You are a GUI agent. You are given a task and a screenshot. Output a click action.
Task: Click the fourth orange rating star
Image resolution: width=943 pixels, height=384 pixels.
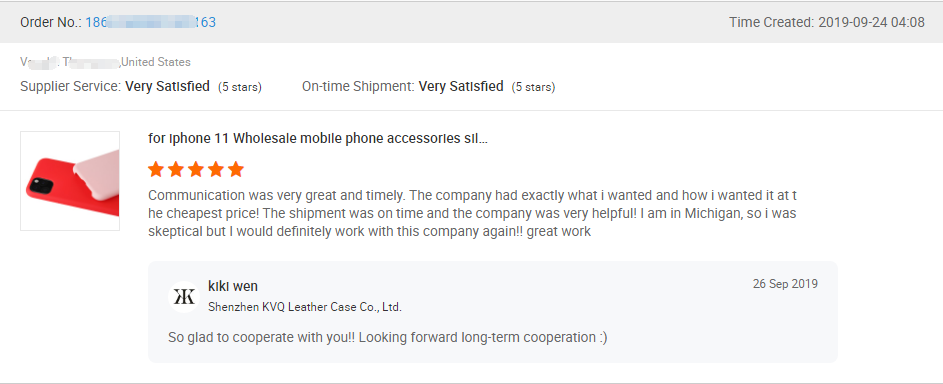[216, 169]
